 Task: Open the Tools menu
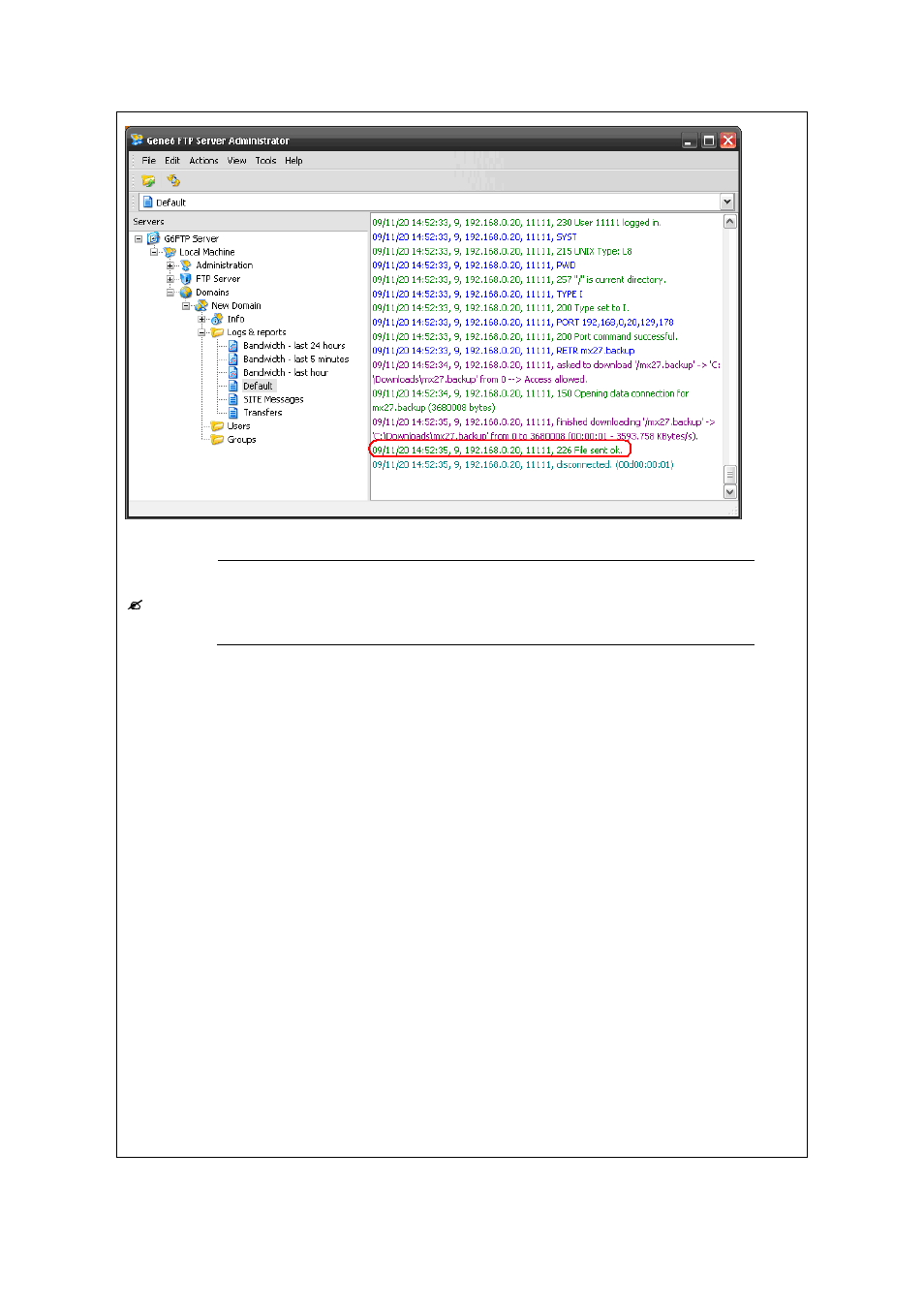click(265, 161)
